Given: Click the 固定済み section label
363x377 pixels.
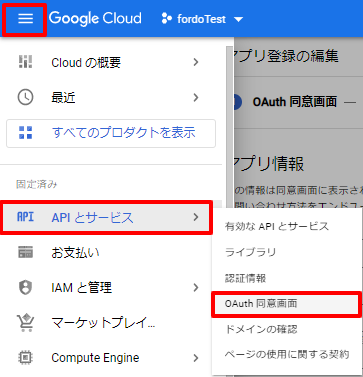Looking at the screenshot, I should tap(37, 184).
